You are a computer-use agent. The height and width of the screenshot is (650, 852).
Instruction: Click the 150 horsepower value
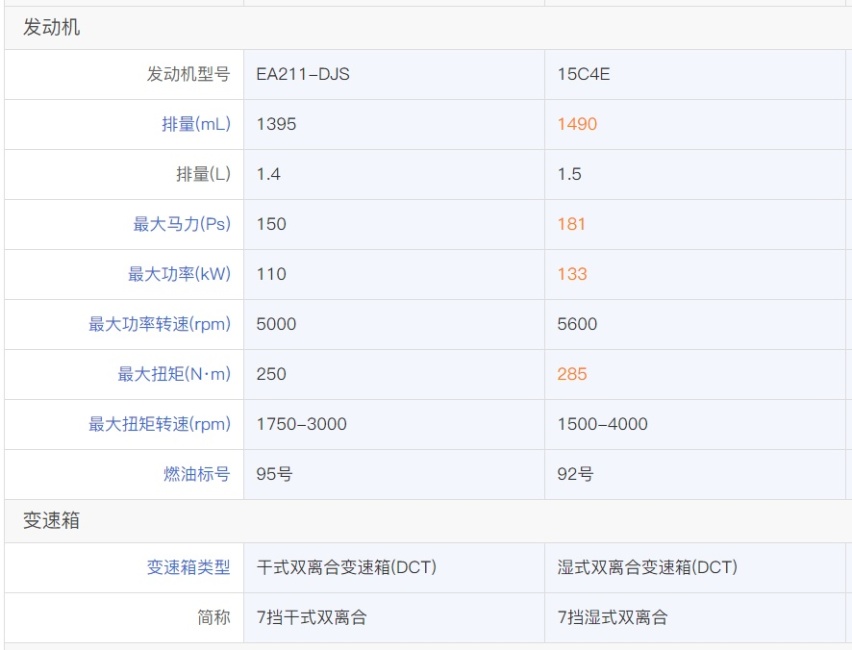(x=271, y=224)
